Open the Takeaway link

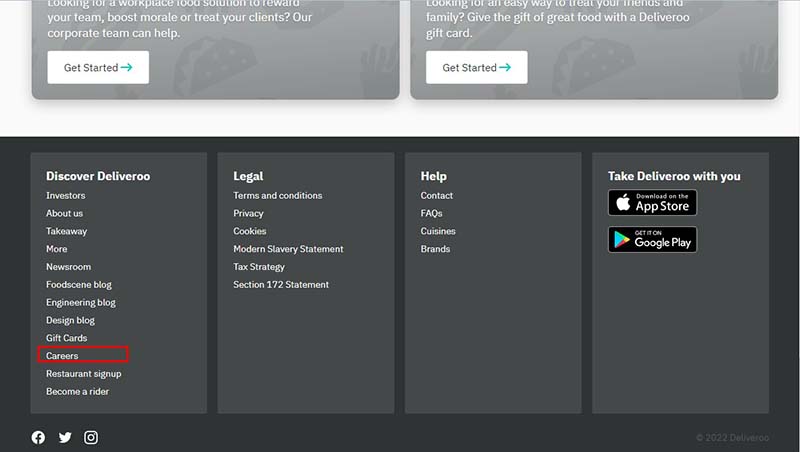[x=66, y=231]
